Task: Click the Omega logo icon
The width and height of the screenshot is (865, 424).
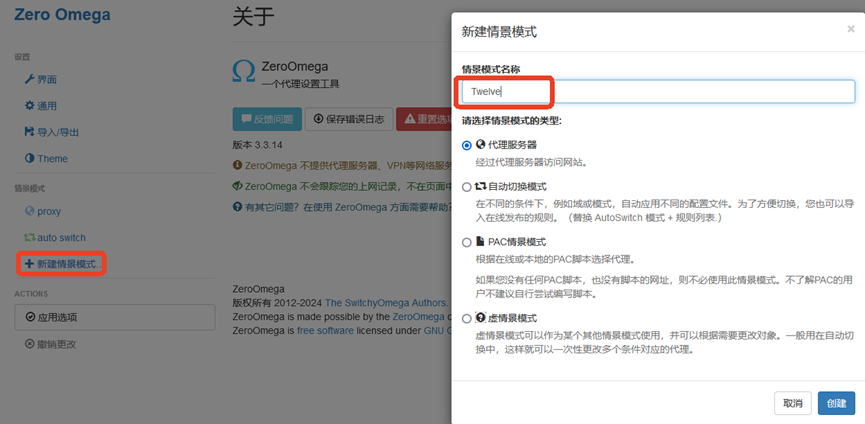Action: (244, 72)
